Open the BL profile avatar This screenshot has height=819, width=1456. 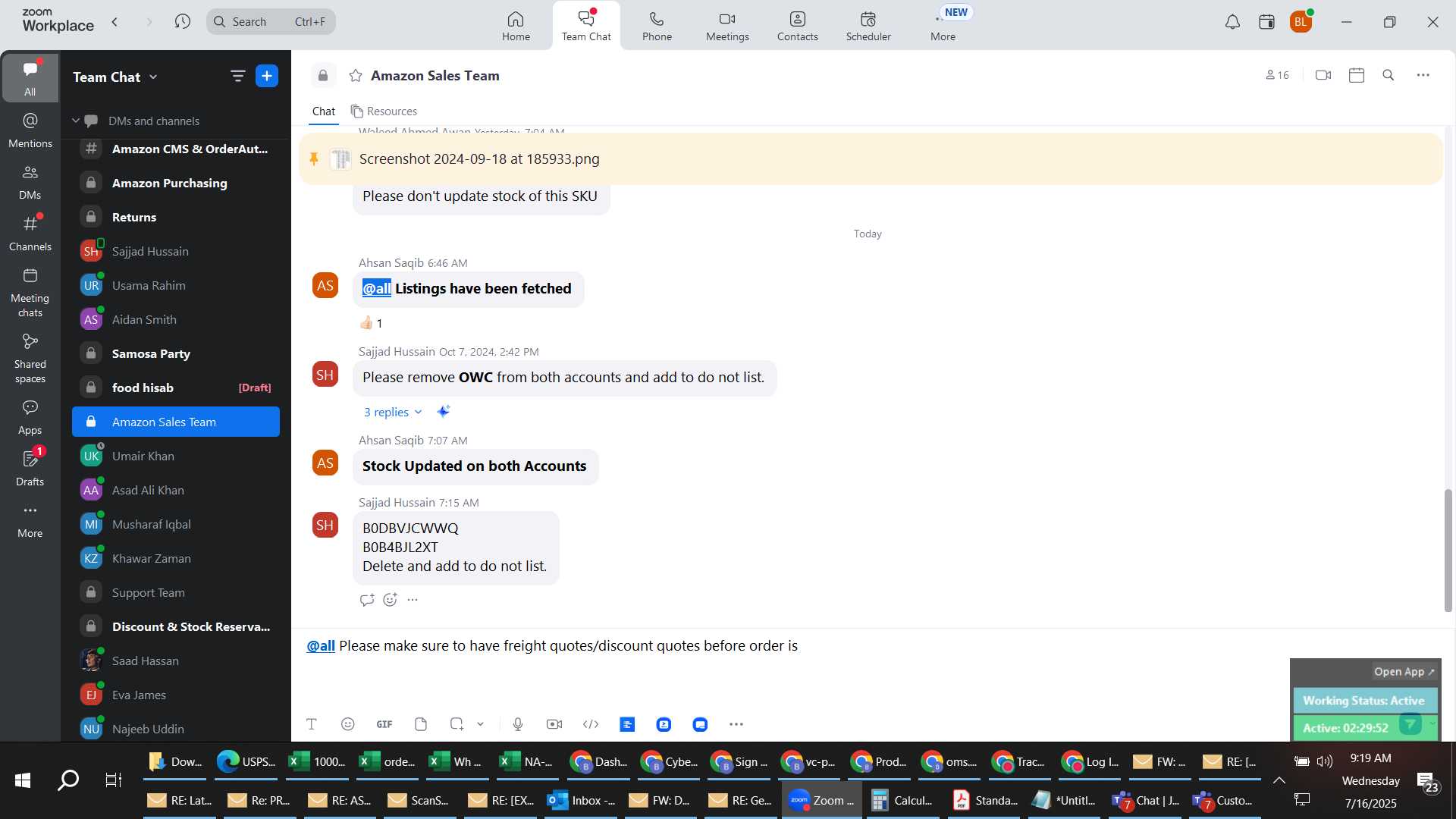pos(1301,22)
